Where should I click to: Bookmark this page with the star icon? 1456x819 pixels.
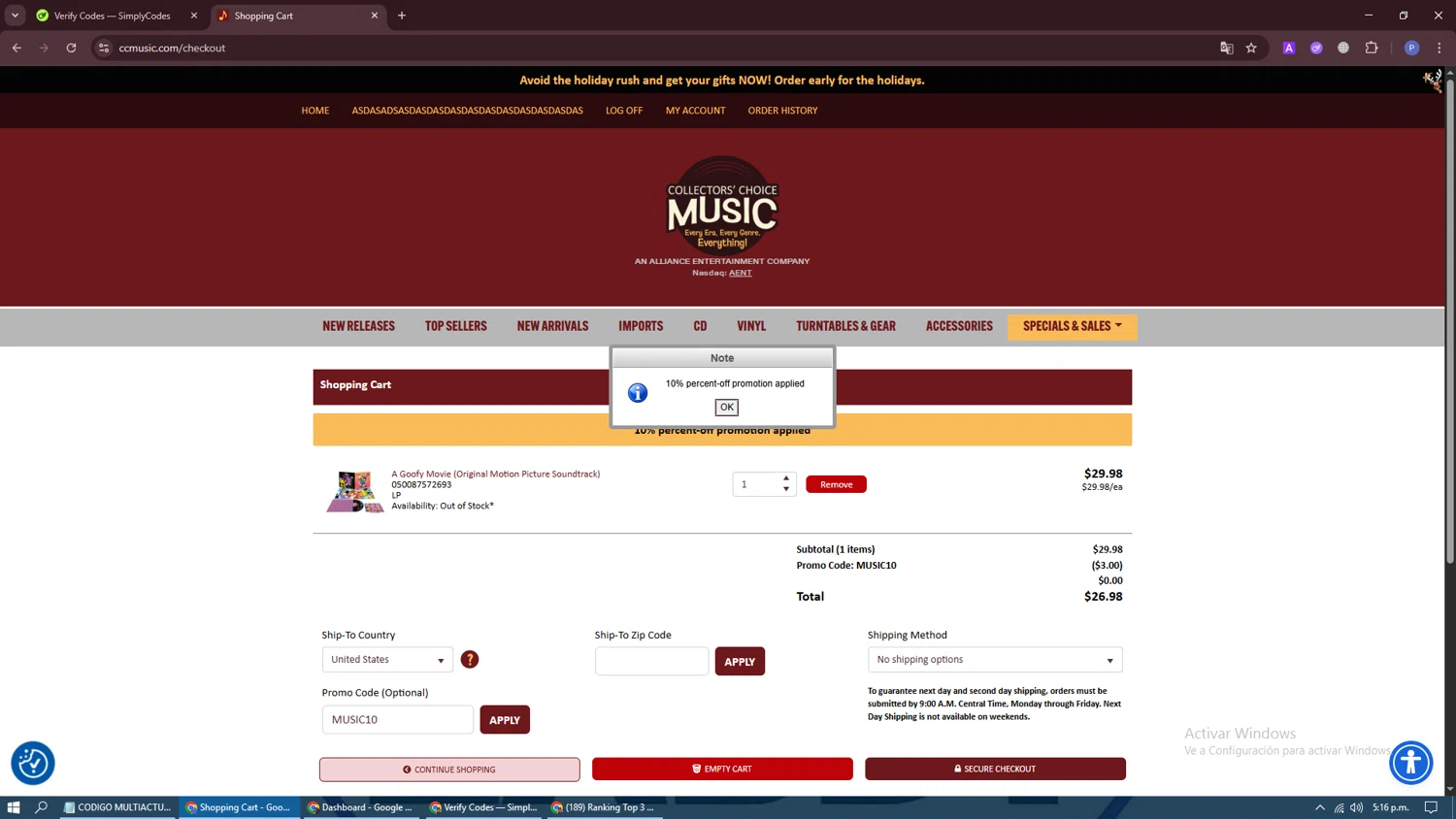tap(1251, 48)
